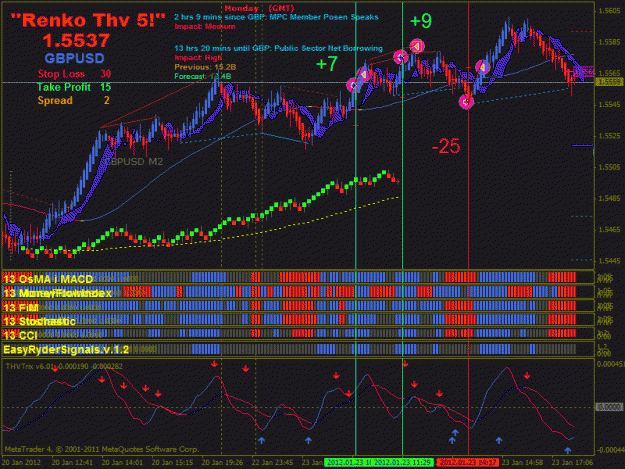Image resolution: width=625 pixels, height=469 pixels.
Task: Click the 13 MoneyFlowIndex indicator label
Action: point(57,294)
